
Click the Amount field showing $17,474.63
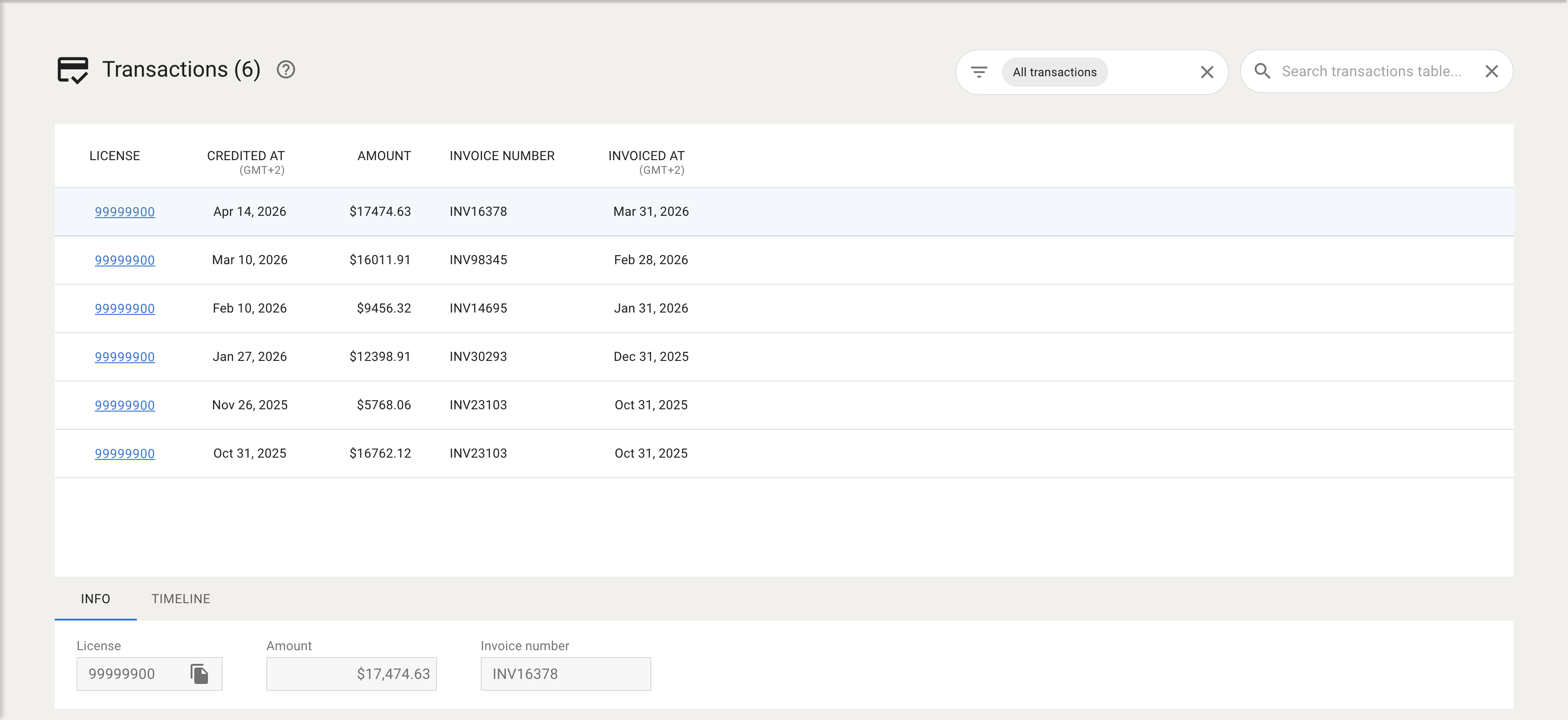pyautogui.click(x=351, y=674)
